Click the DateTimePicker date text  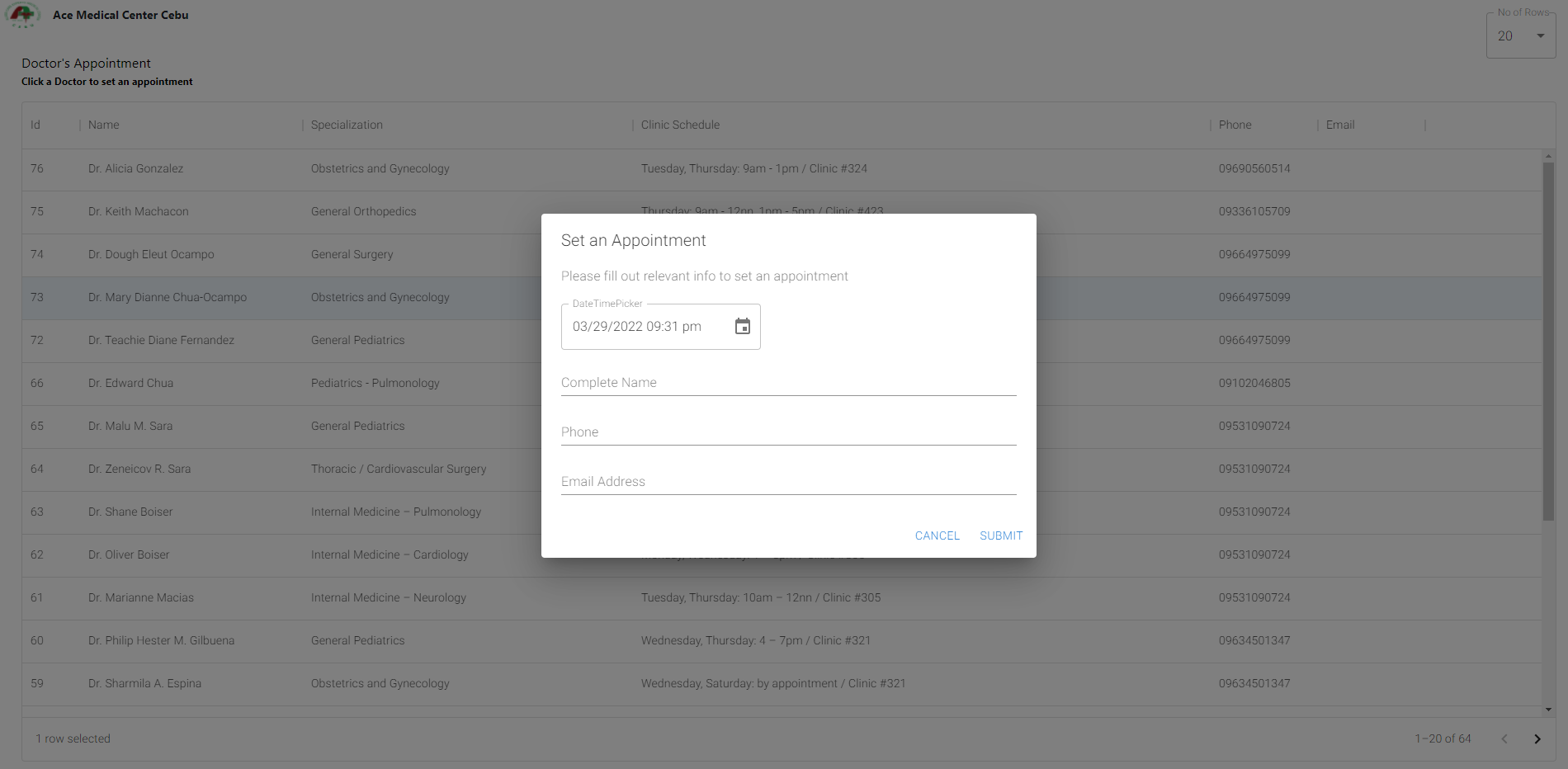click(x=637, y=327)
